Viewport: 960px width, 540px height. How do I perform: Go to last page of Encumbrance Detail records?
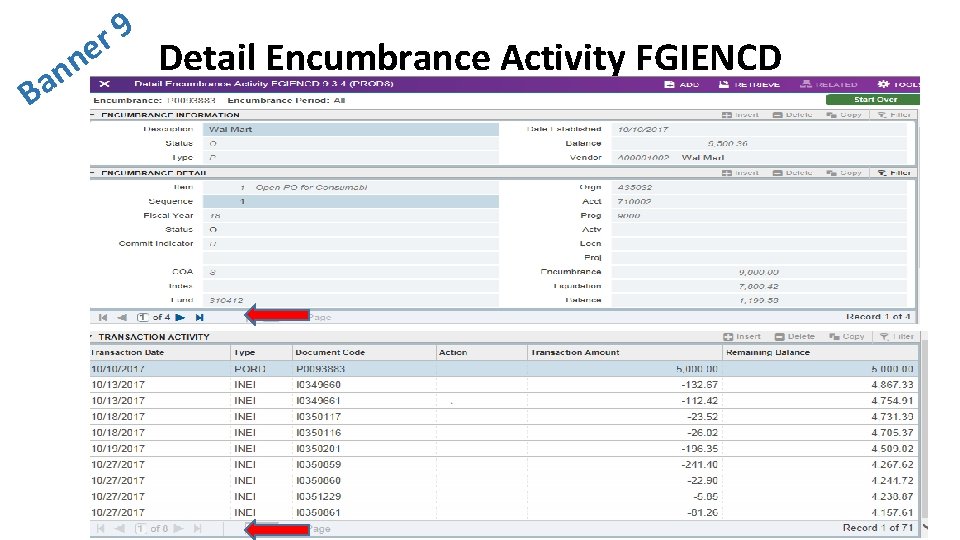tap(199, 317)
